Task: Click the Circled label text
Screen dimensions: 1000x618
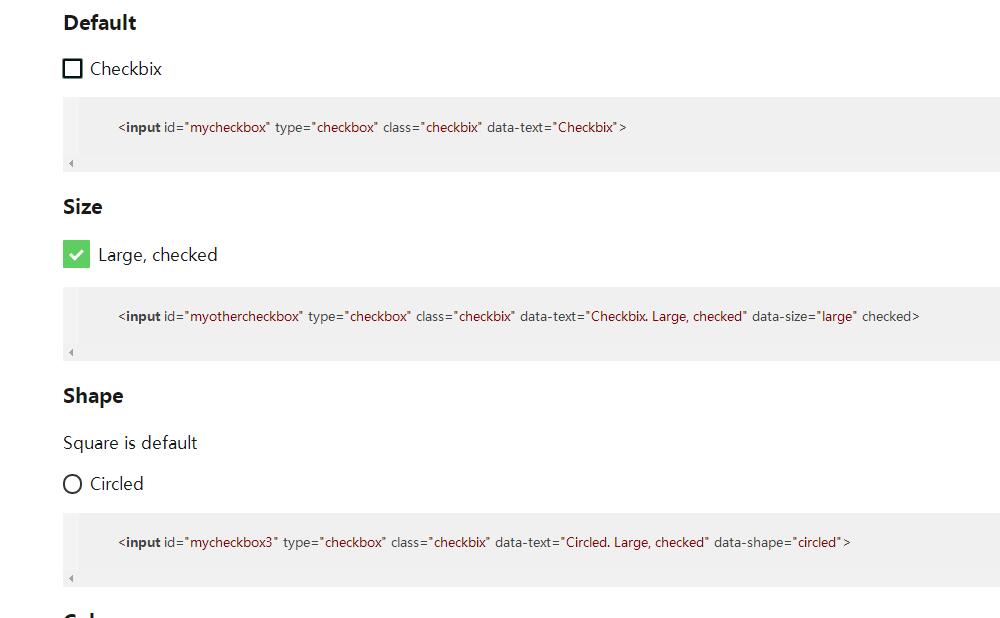Action: tap(117, 484)
